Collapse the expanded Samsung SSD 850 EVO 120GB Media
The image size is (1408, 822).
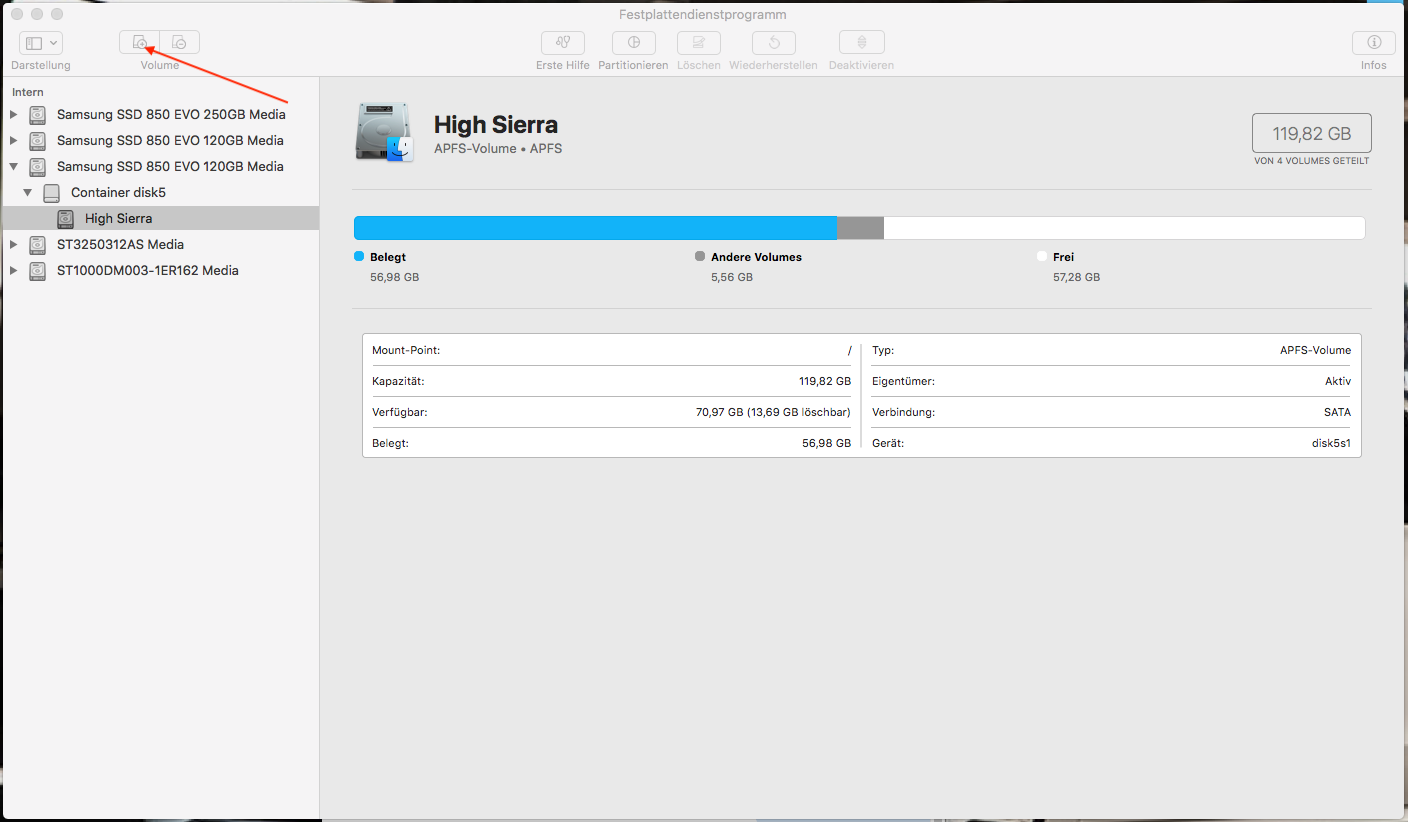(x=13, y=166)
